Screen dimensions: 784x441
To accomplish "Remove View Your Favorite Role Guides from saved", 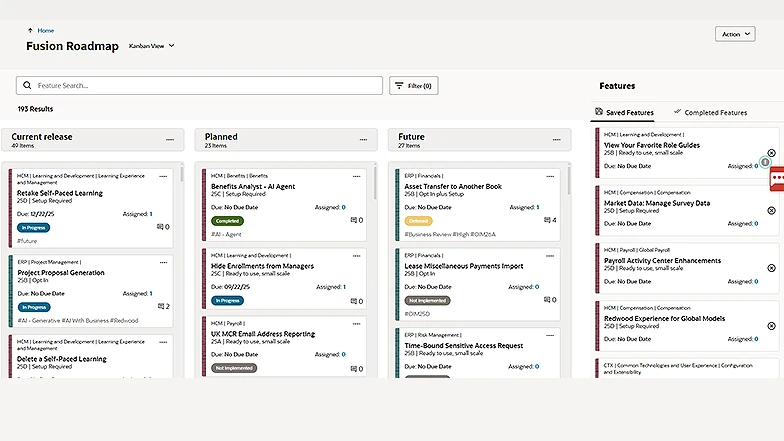I will 771,153.
